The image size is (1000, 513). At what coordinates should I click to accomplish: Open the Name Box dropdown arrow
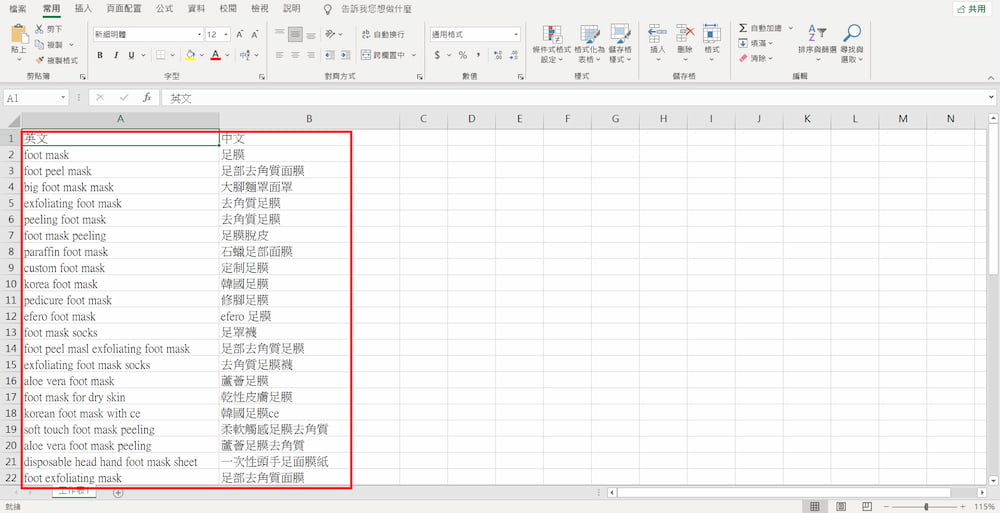[64, 98]
